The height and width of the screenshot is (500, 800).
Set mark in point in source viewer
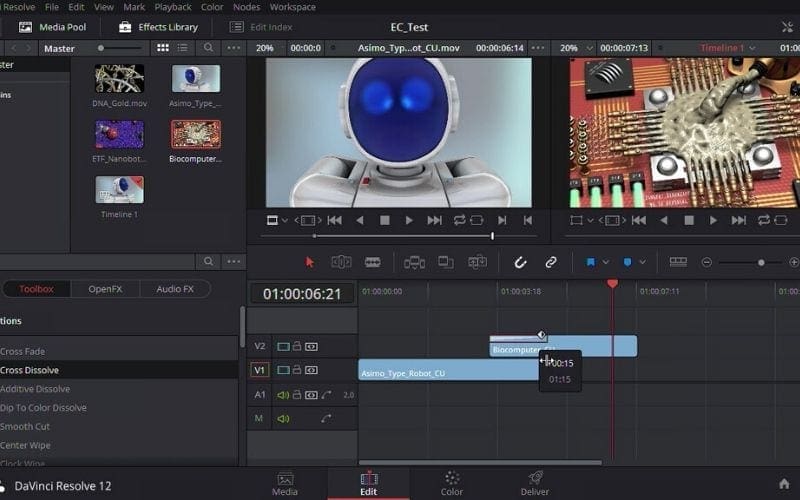tap(502, 220)
